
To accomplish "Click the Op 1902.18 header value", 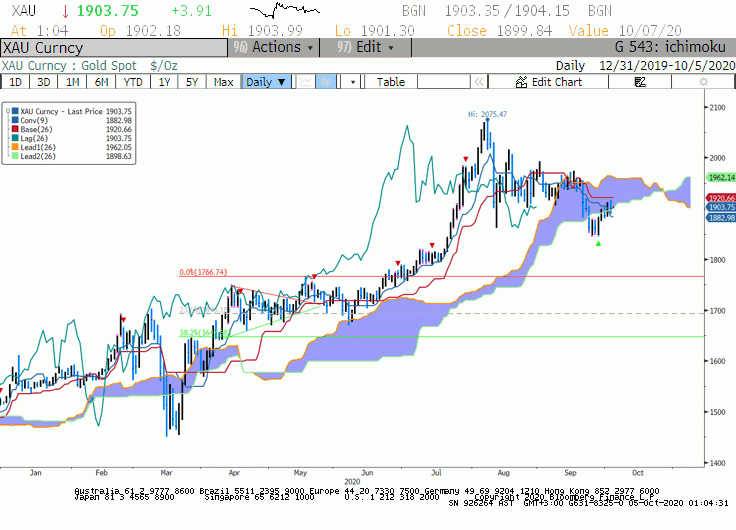I will (x=140, y=31).
